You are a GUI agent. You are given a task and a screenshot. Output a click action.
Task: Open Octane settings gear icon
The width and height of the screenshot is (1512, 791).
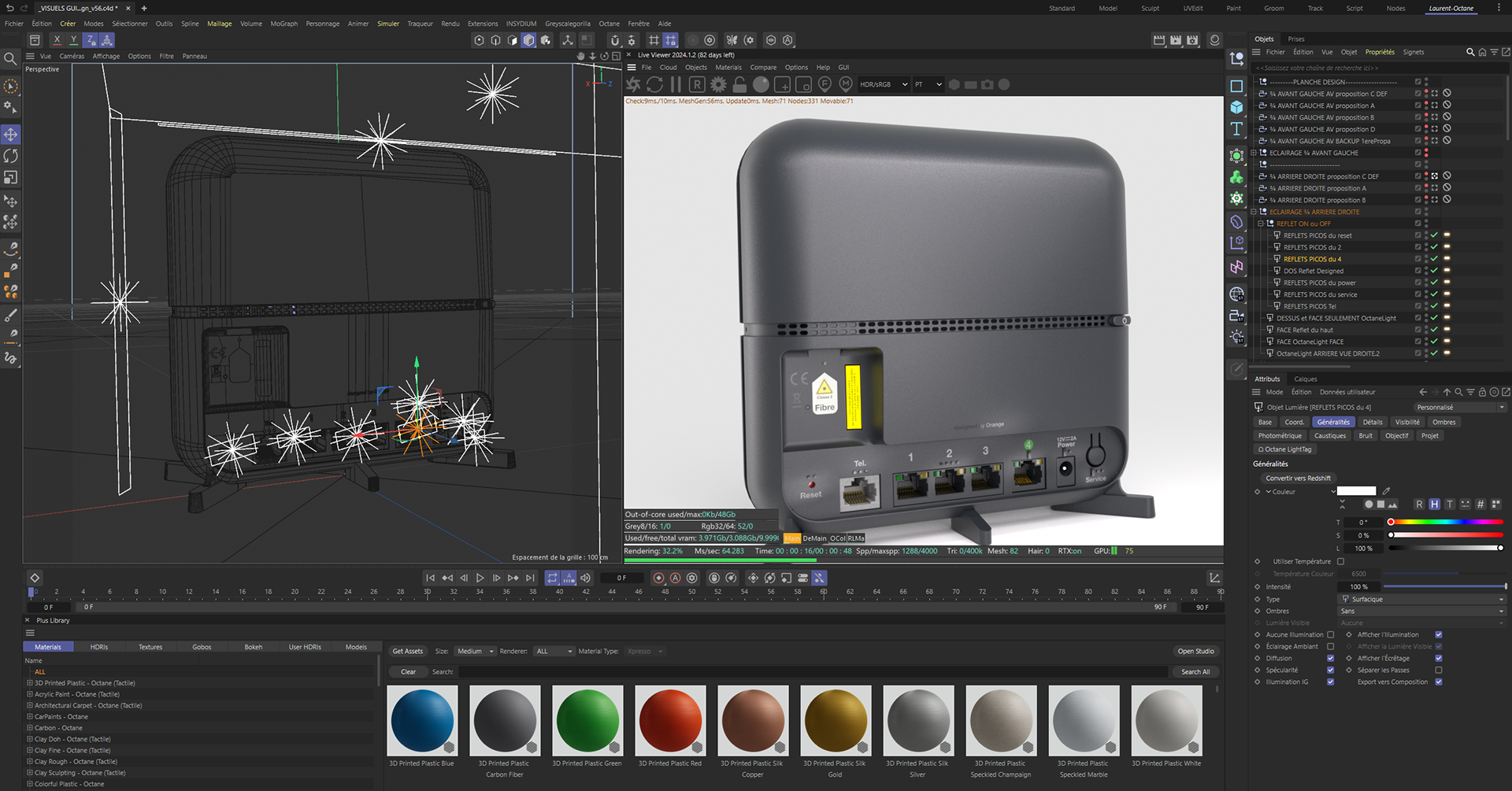coord(718,84)
